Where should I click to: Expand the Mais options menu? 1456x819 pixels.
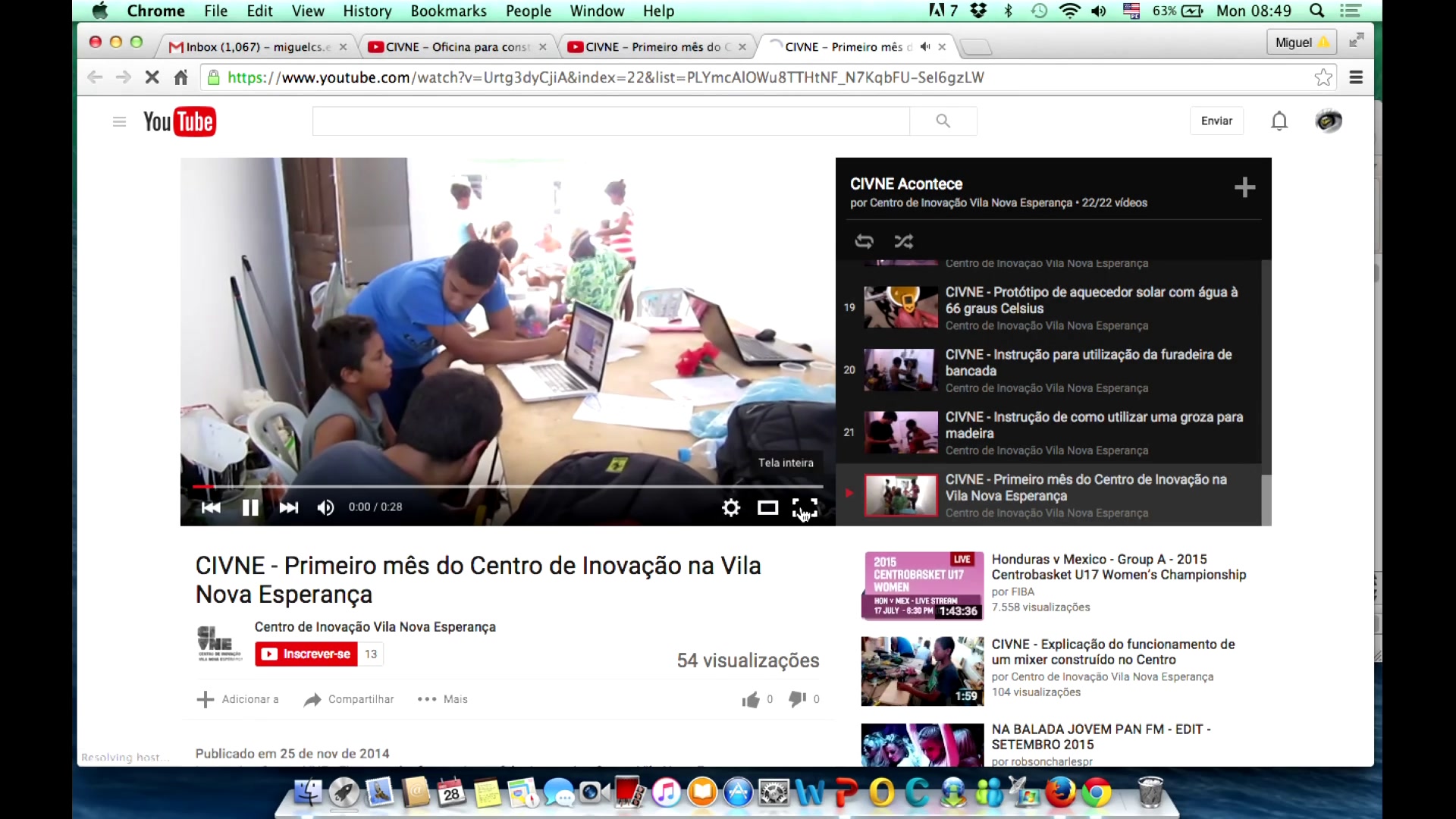click(442, 699)
